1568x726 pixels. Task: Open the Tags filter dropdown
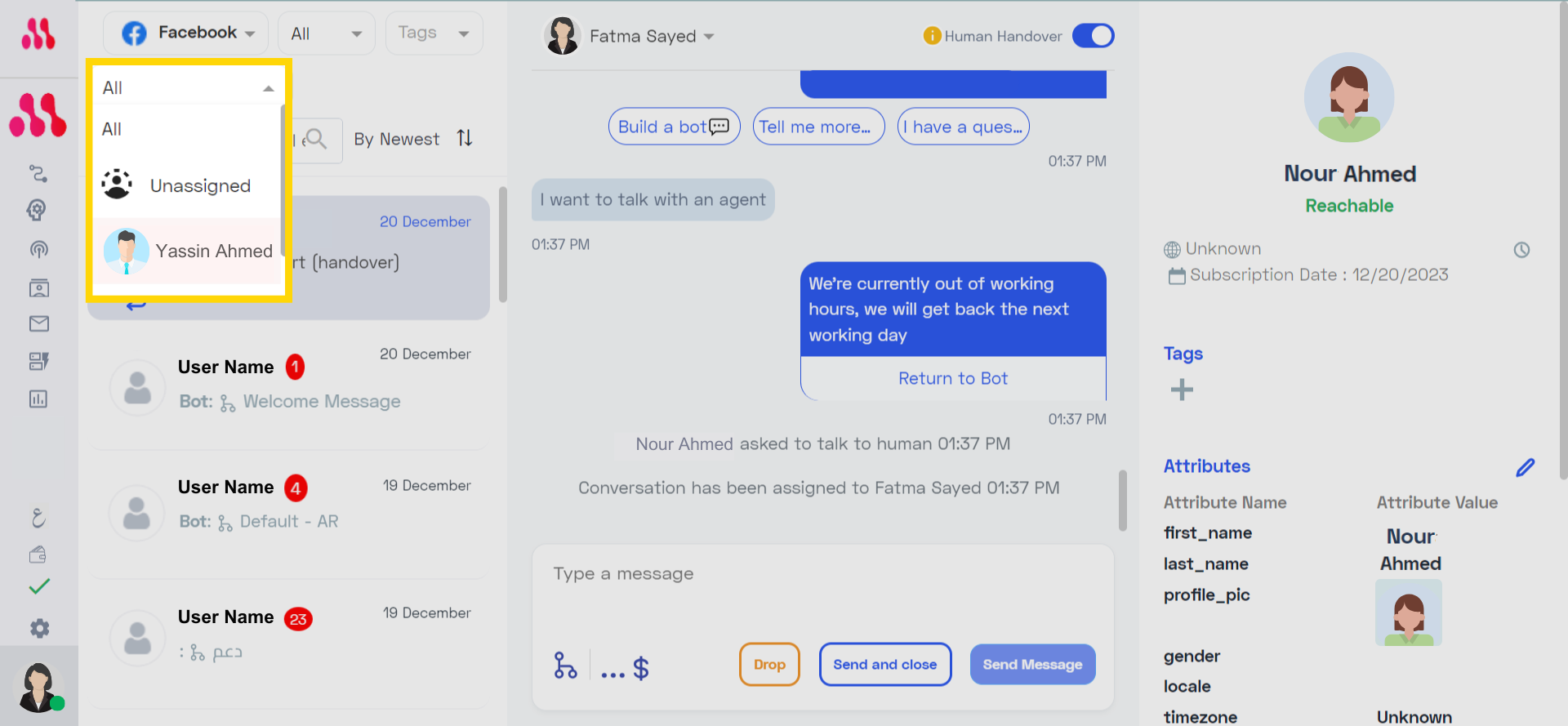click(x=434, y=33)
